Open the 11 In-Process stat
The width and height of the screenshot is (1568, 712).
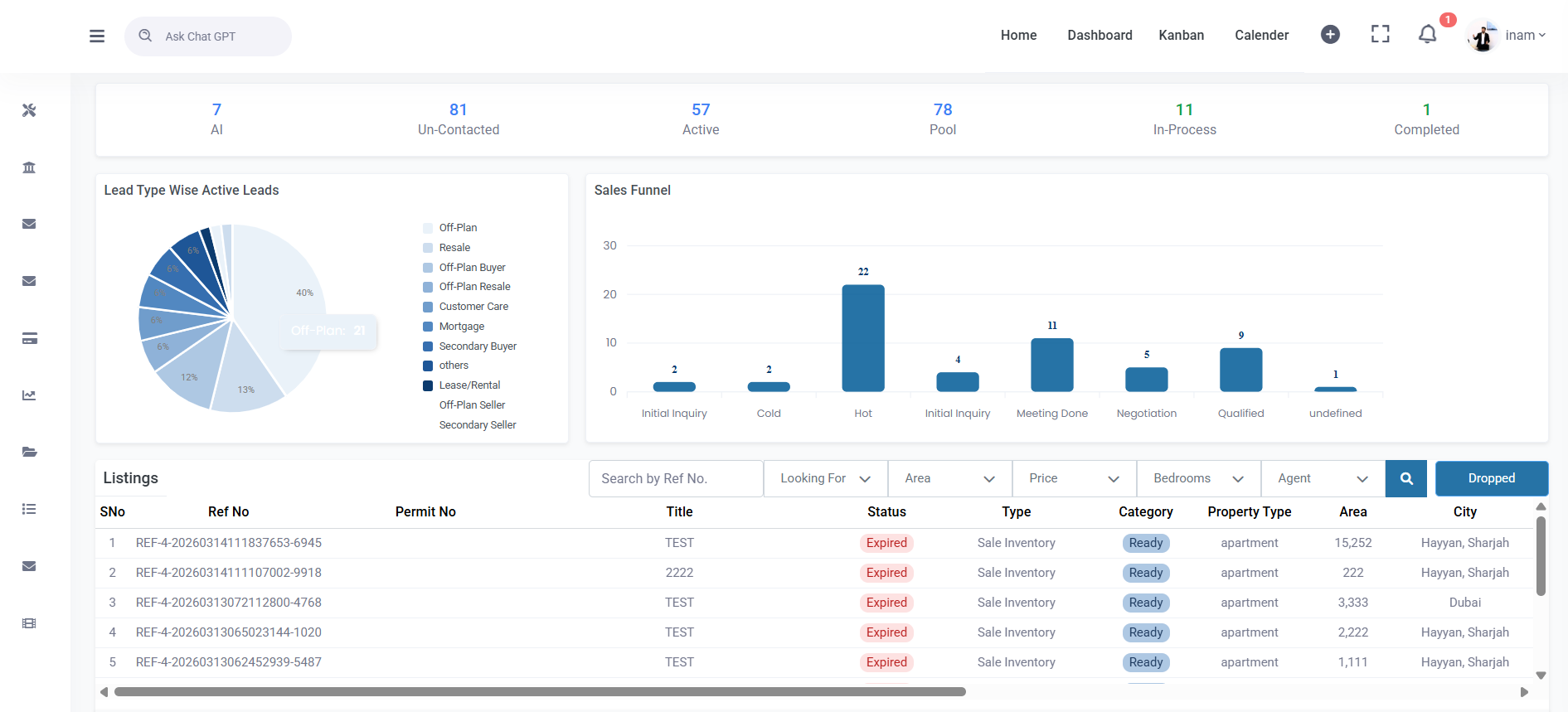1184,119
